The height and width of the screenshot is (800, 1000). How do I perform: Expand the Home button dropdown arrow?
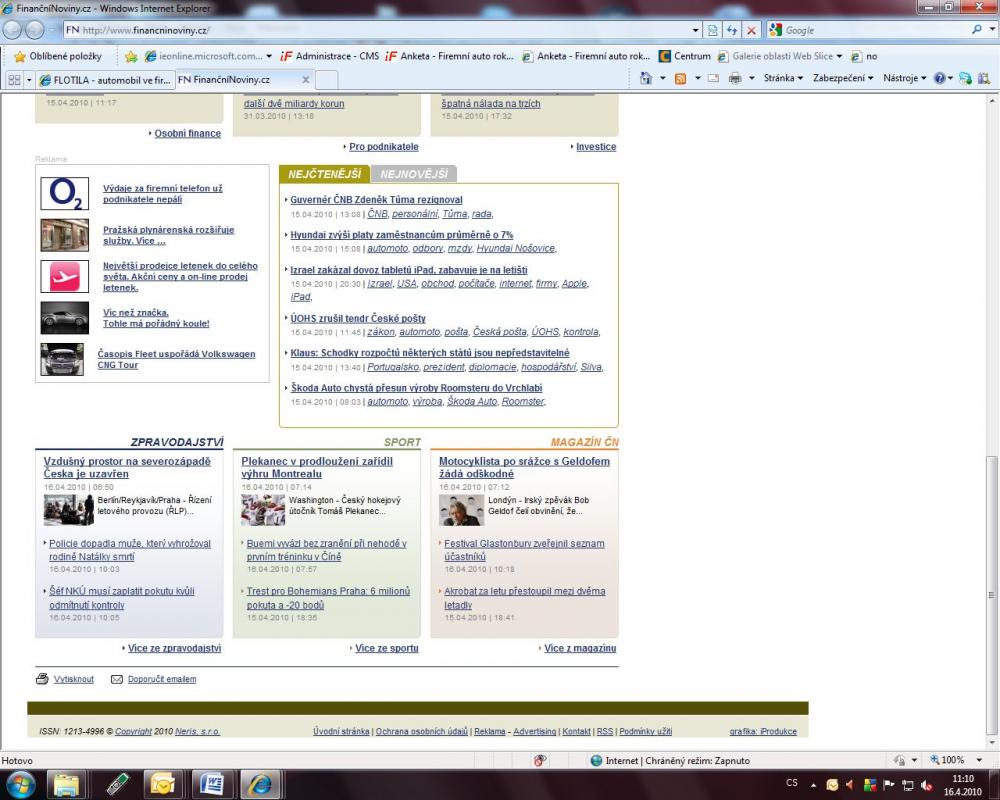[x=663, y=78]
